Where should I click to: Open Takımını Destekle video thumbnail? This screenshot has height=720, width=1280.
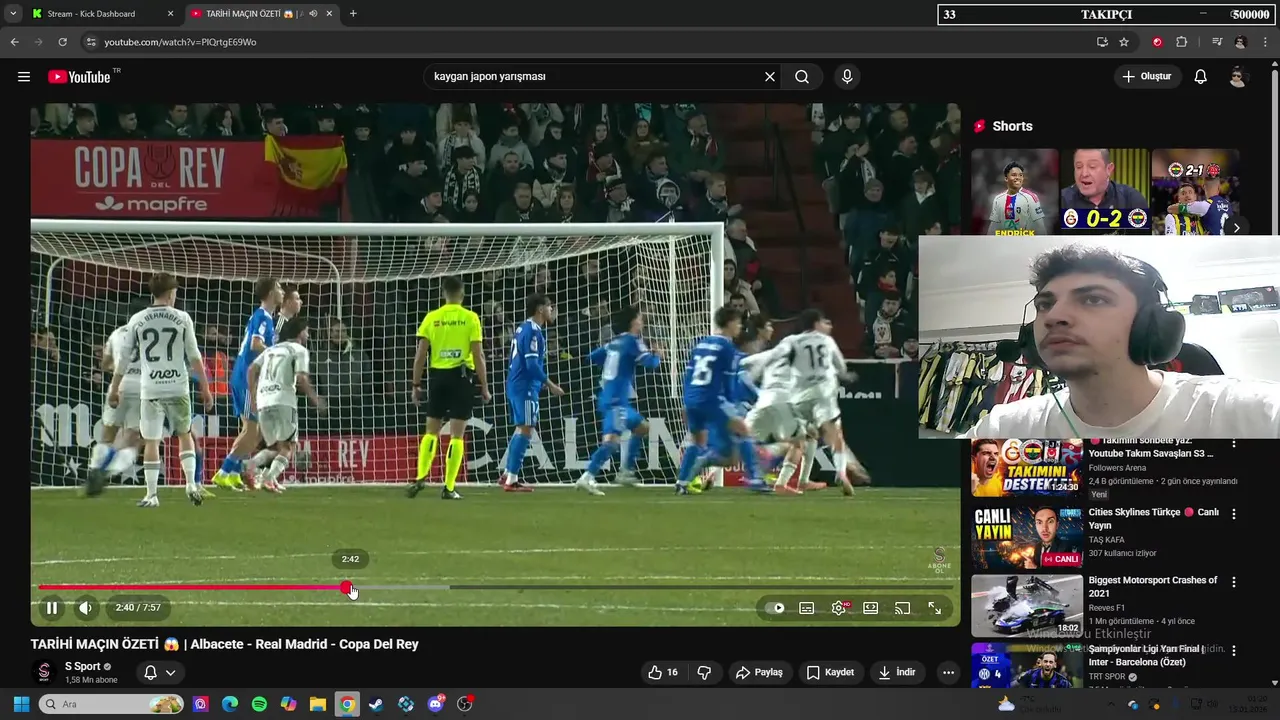pos(1027,468)
